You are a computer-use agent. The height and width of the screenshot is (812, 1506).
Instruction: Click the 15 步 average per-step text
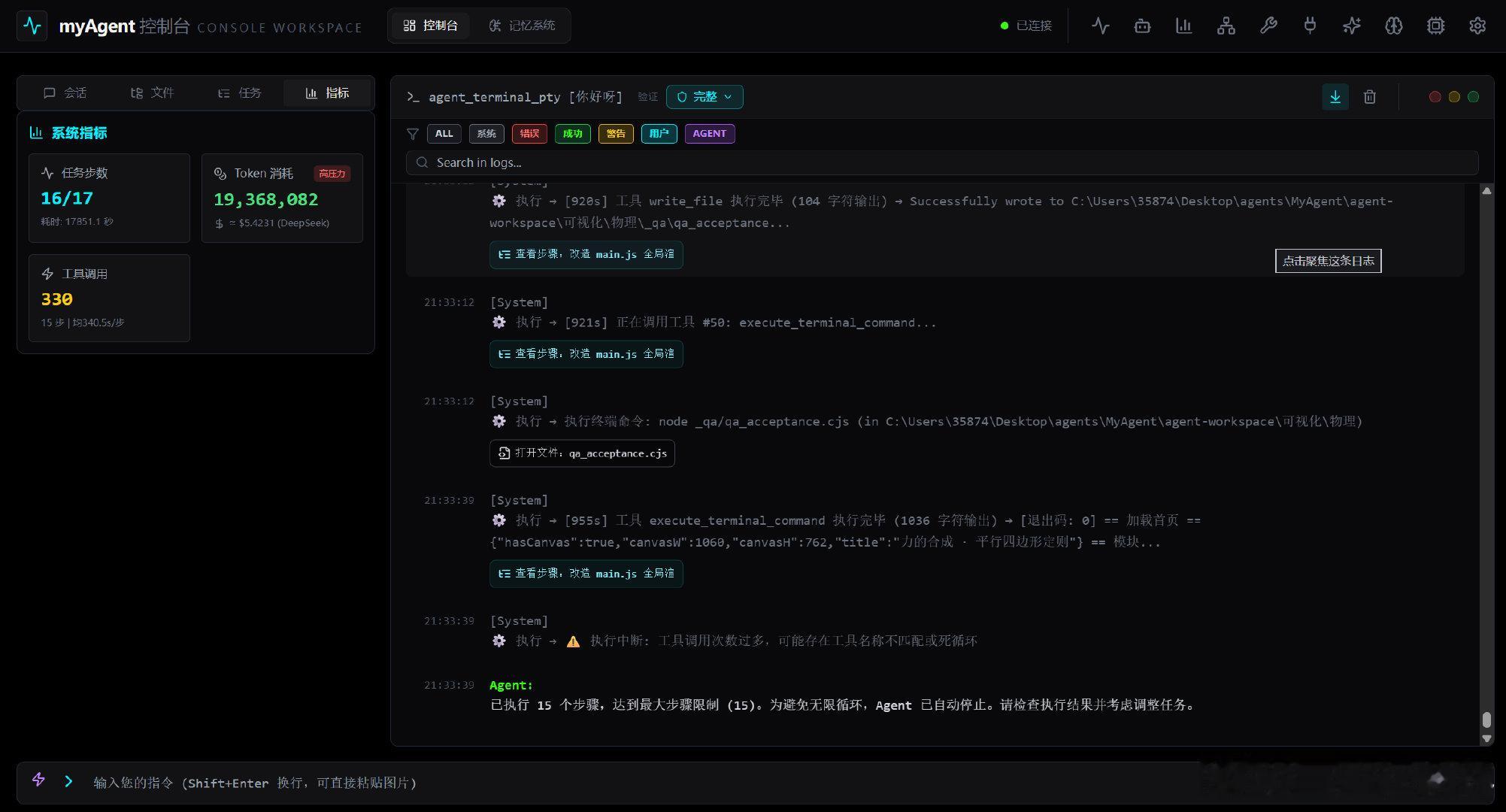(x=83, y=323)
